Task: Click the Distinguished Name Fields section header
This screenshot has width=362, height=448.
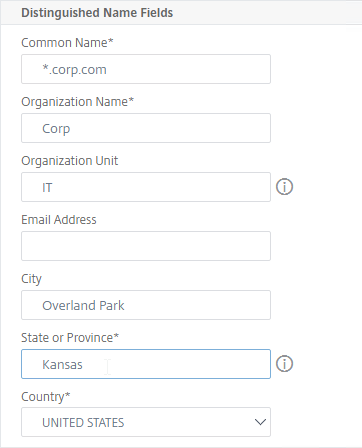Action: click(97, 13)
